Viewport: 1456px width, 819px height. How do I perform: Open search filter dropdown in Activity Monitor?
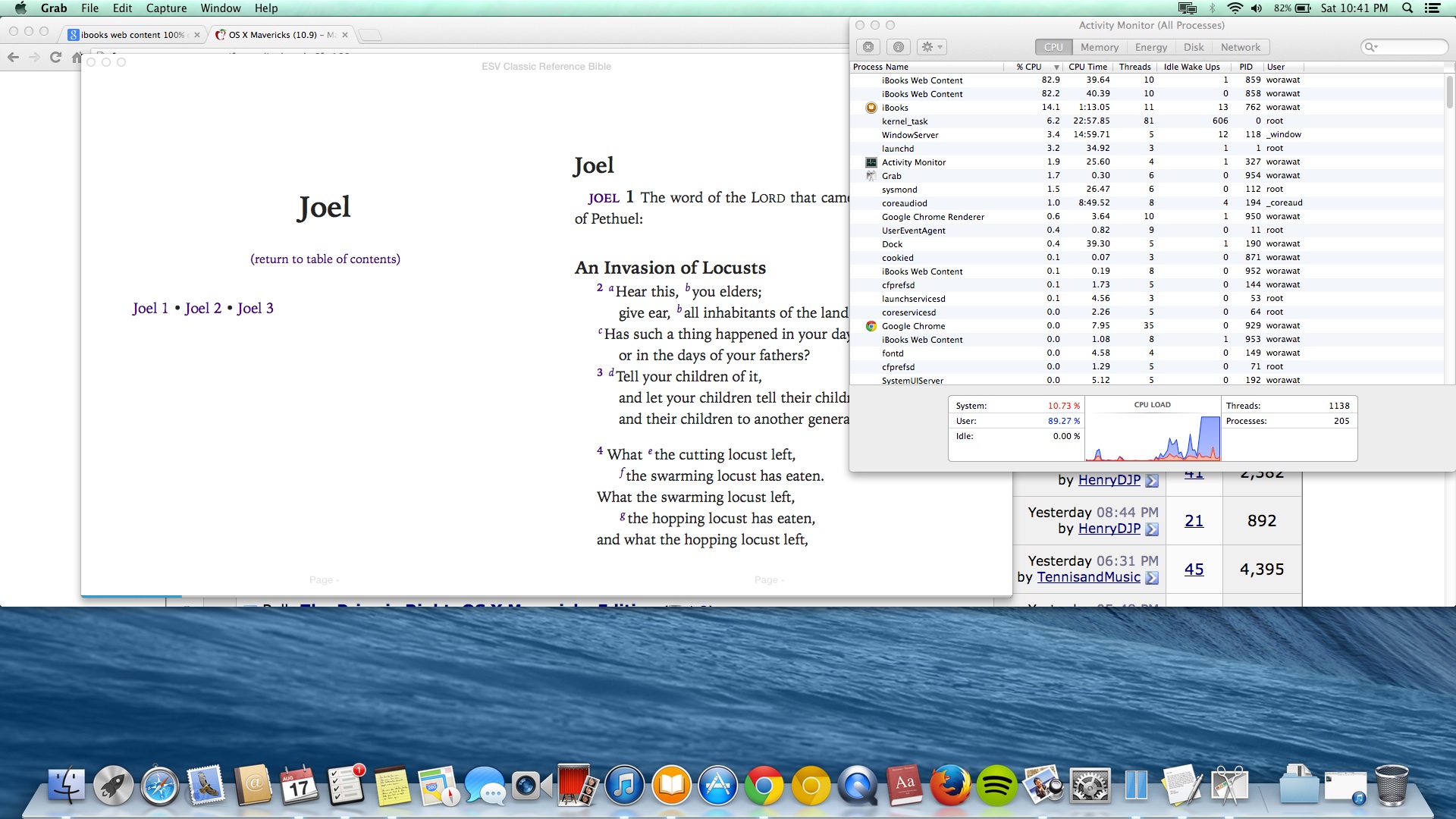1371,47
